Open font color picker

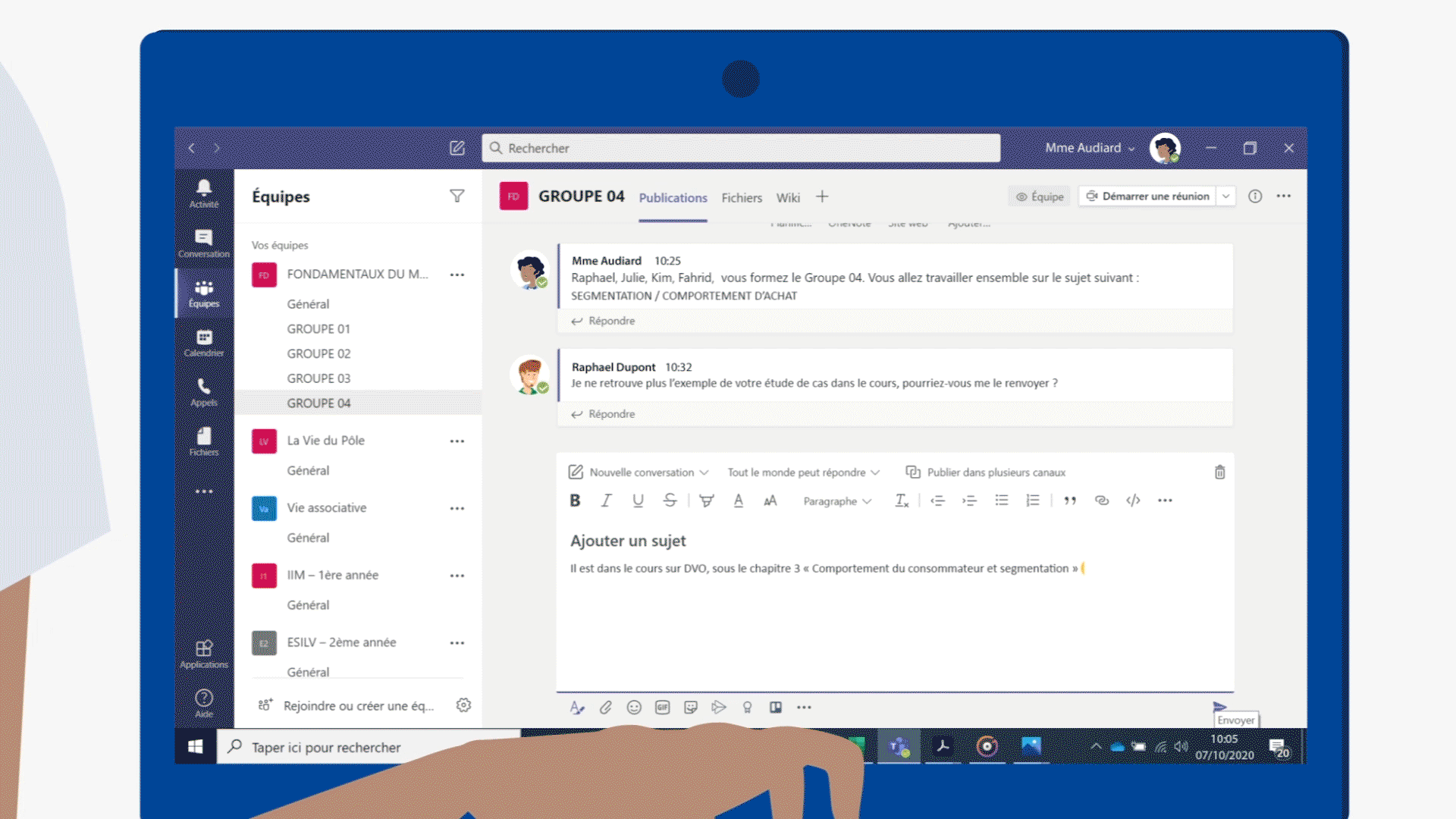coord(739,500)
